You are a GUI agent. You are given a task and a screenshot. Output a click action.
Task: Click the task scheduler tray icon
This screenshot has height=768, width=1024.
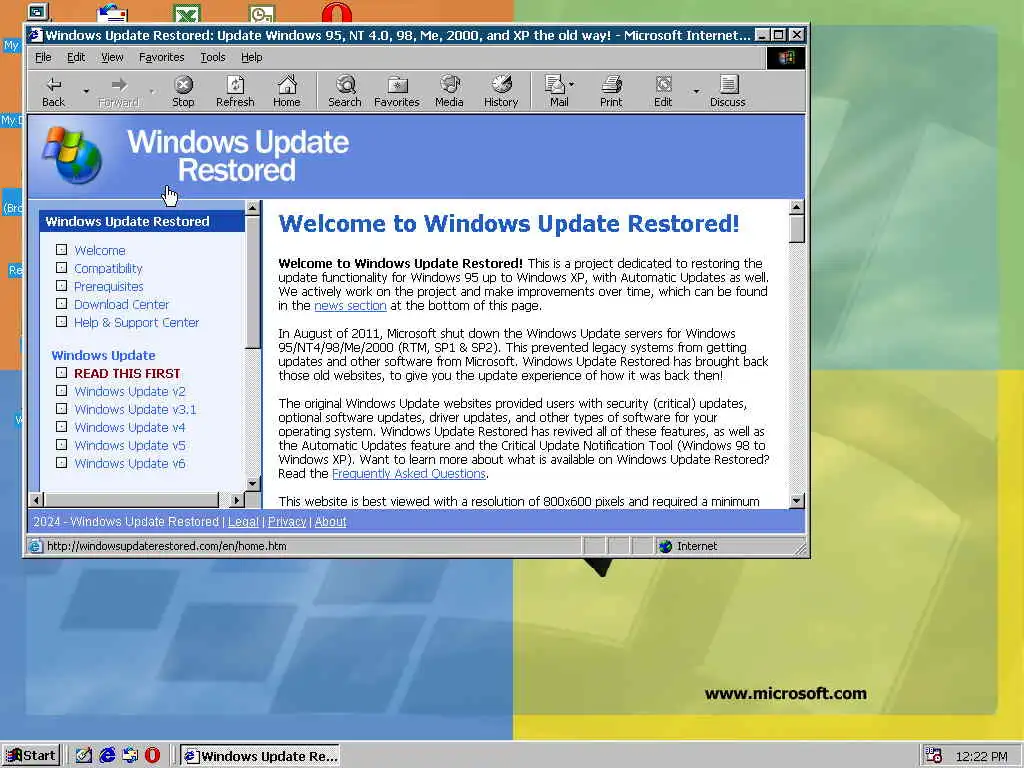[934, 756]
